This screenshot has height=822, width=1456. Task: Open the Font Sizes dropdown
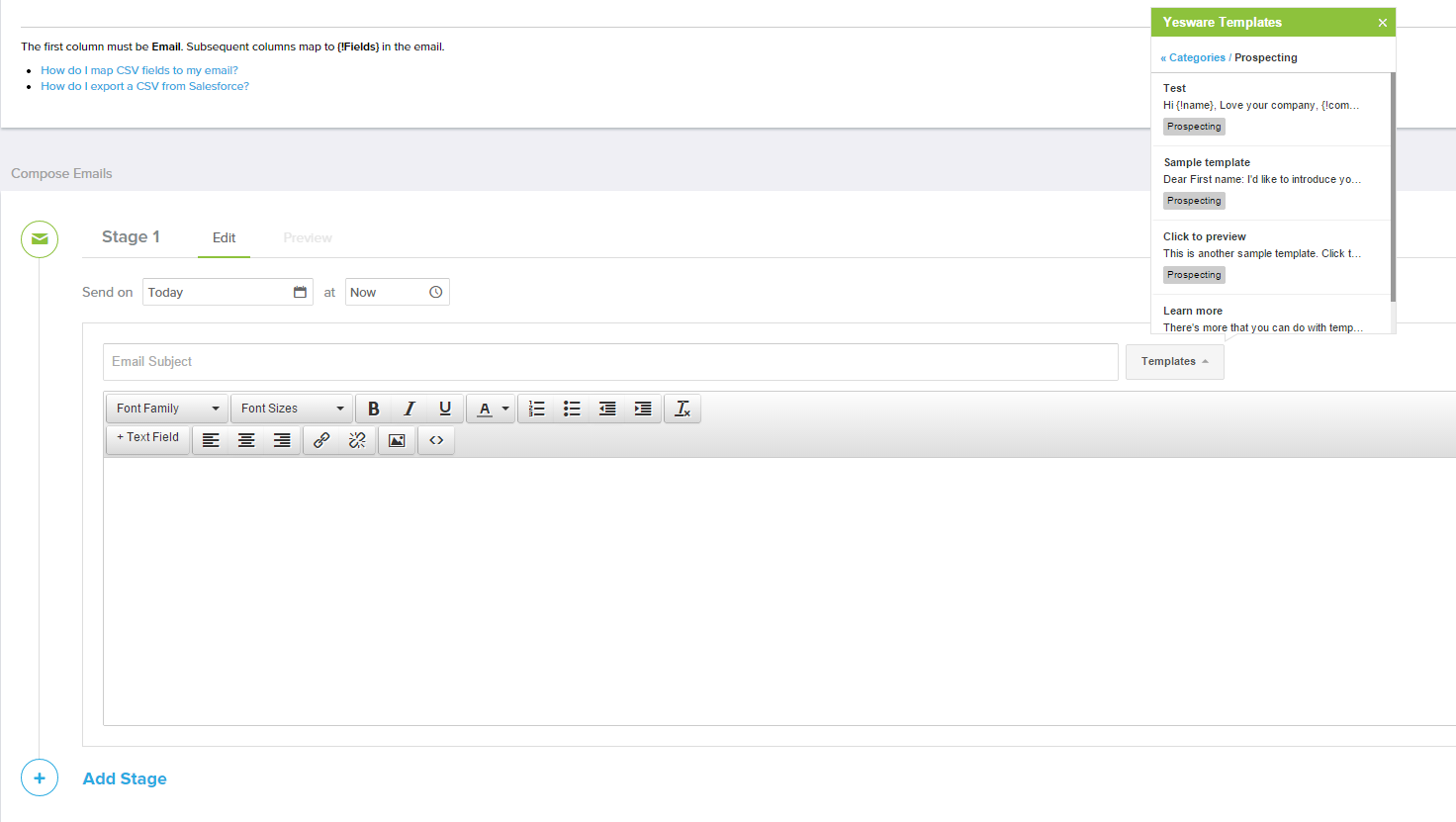tap(292, 409)
